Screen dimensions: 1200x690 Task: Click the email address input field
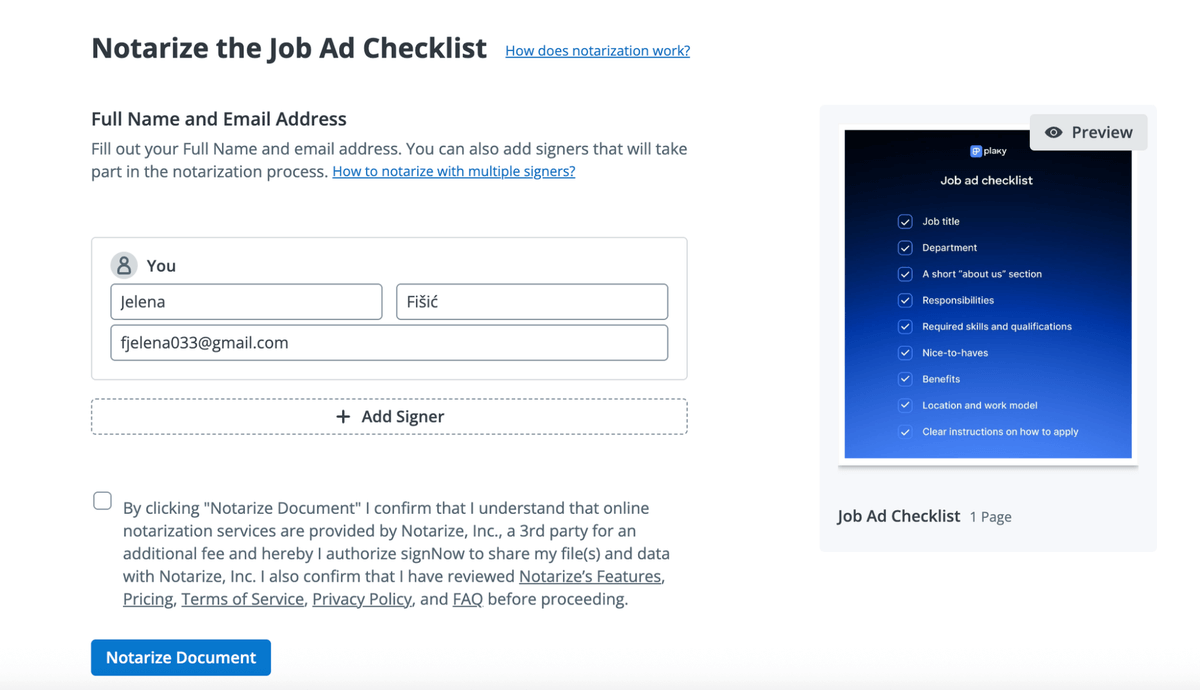(x=389, y=342)
